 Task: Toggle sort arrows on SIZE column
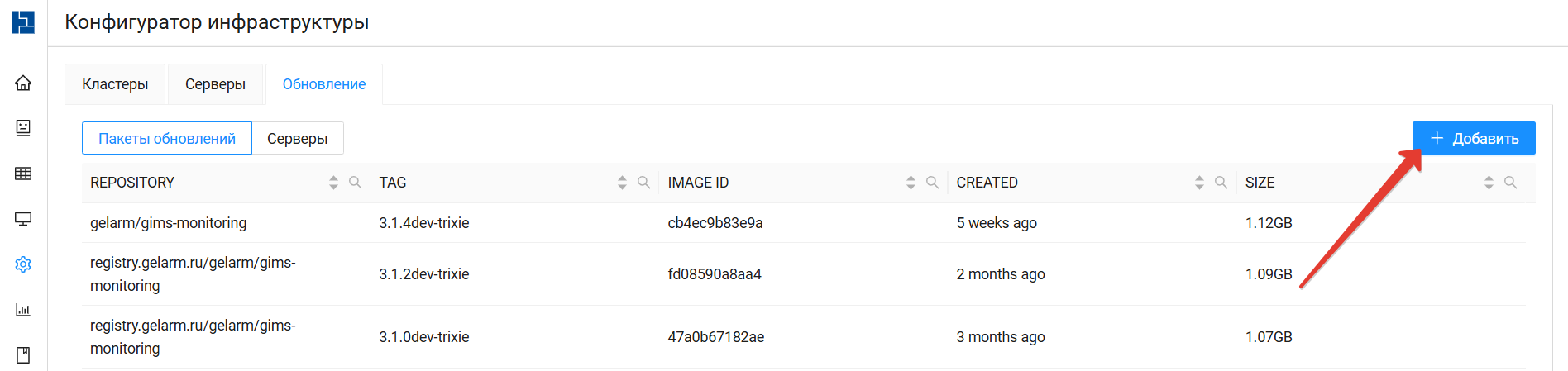click(x=1489, y=183)
